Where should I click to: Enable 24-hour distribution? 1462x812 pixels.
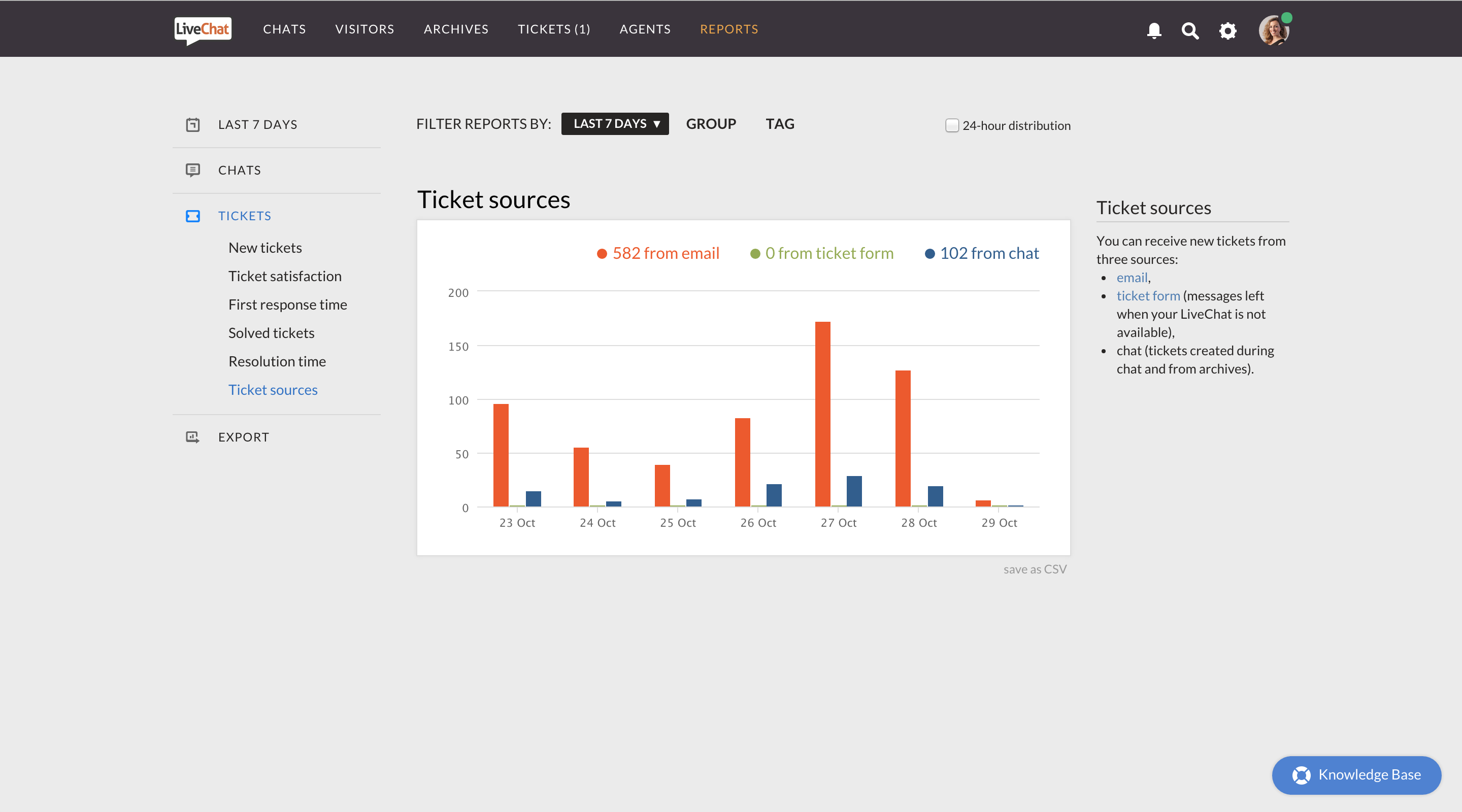pos(952,125)
